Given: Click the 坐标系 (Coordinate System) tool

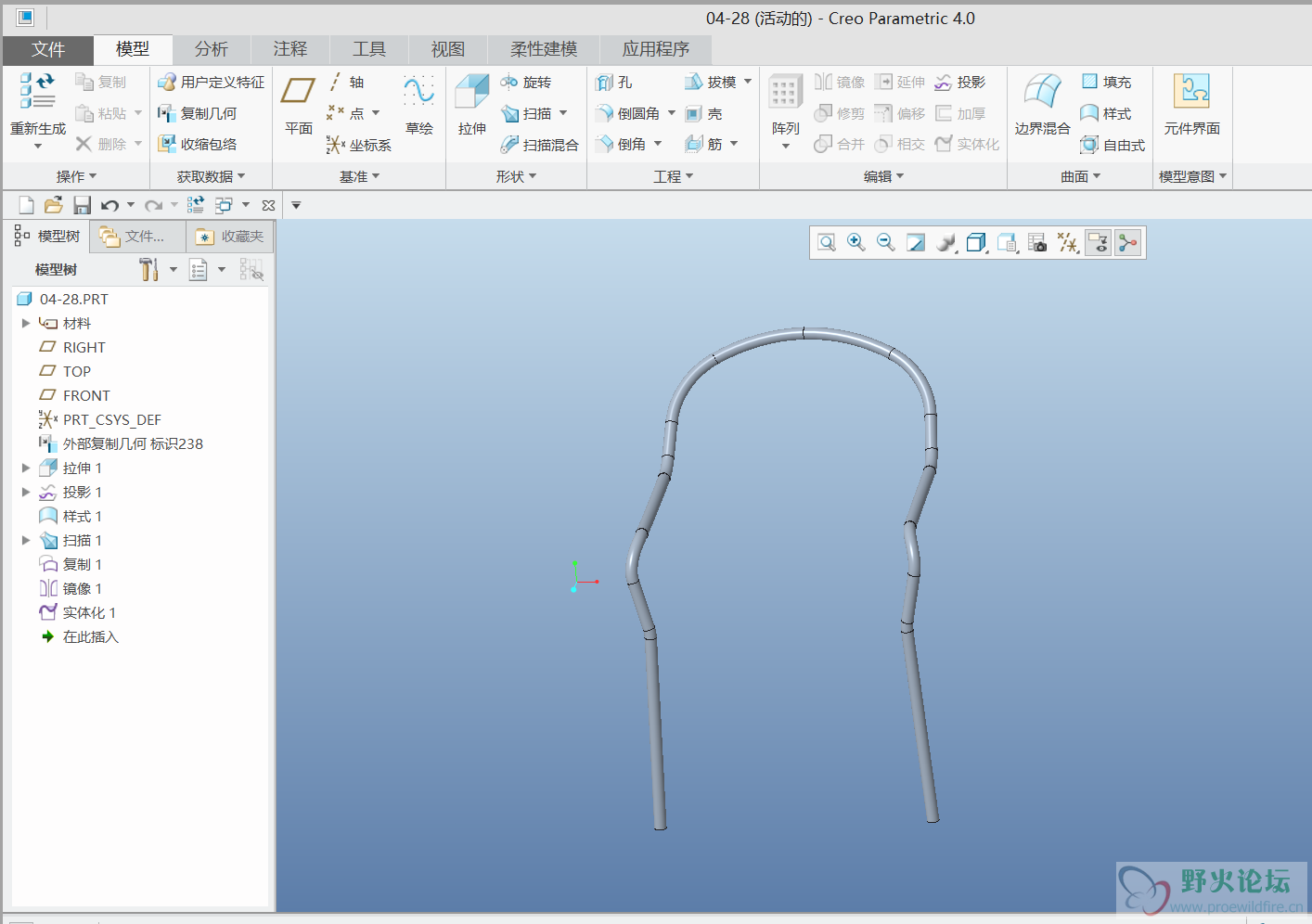Looking at the screenshot, I should [358, 145].
